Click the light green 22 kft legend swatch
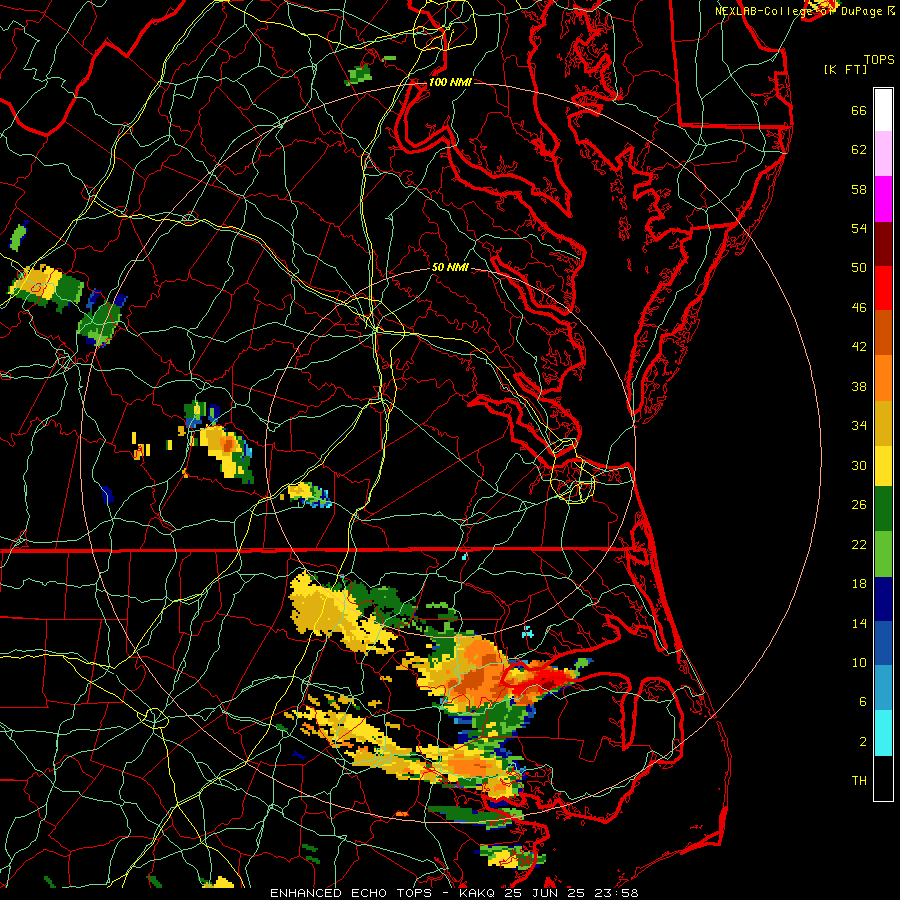900x900 pixels. [883, 554]
